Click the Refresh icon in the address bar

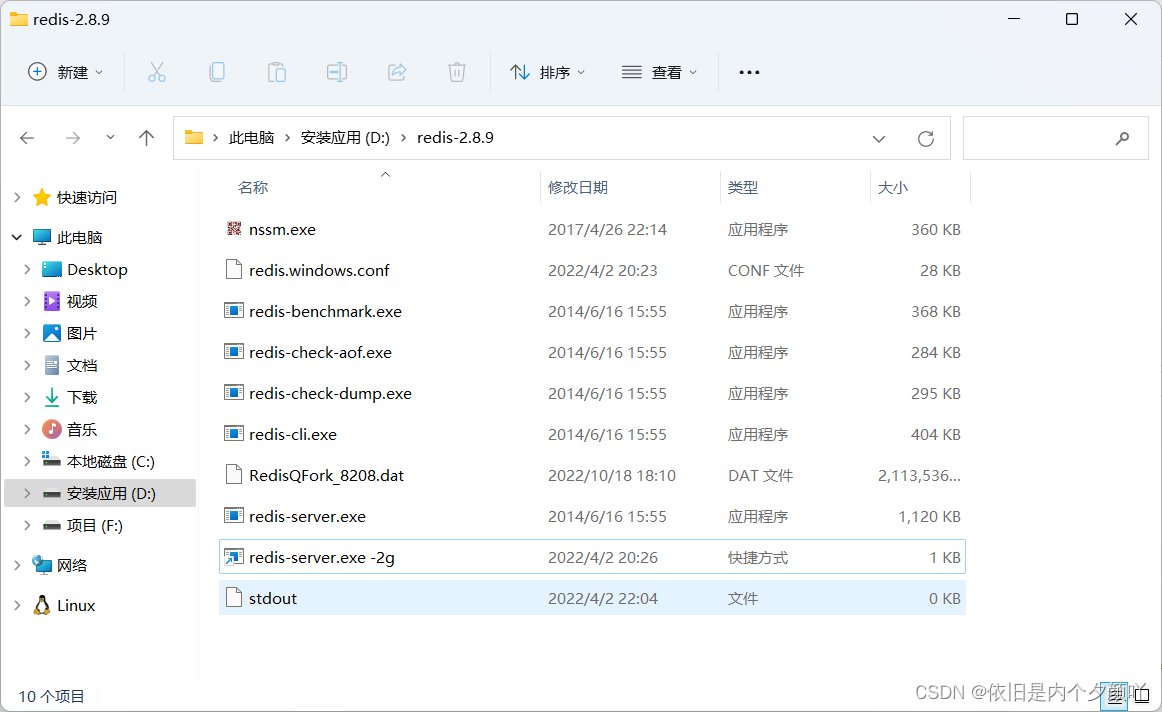(x=925, y=137)
